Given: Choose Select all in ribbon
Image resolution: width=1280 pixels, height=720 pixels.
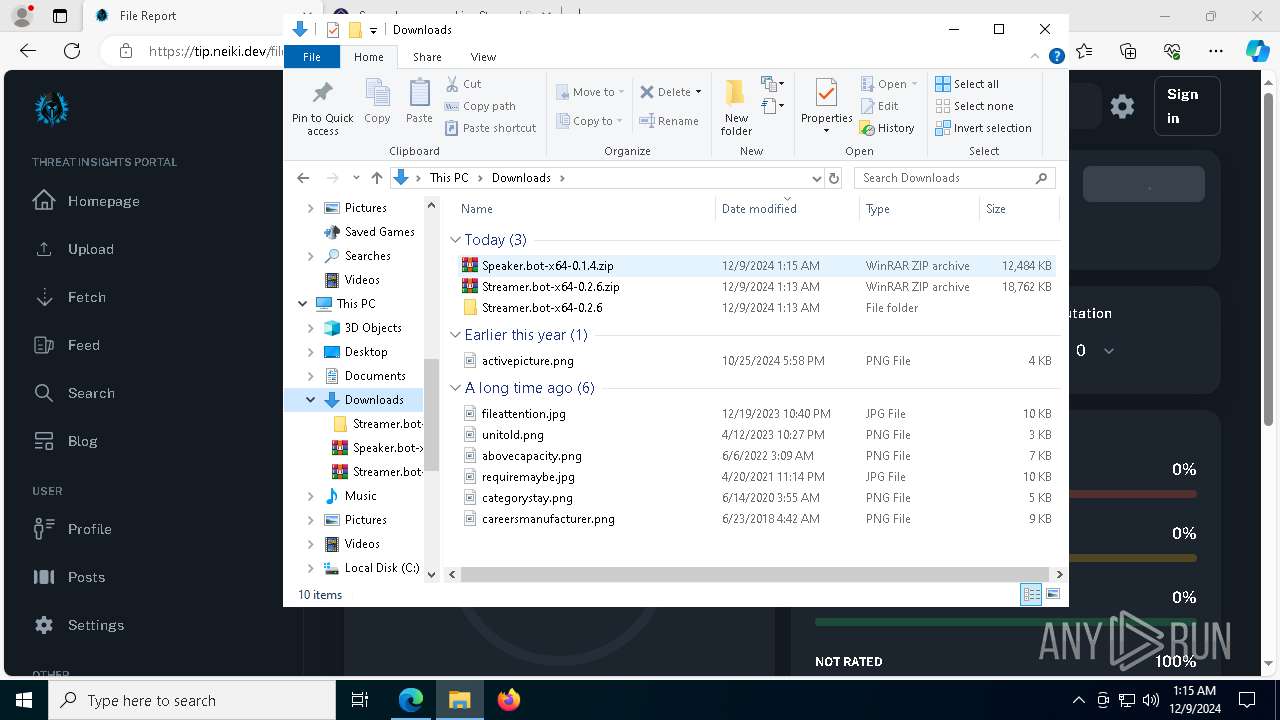Looking at the screenshot, I should coord(967,84).
